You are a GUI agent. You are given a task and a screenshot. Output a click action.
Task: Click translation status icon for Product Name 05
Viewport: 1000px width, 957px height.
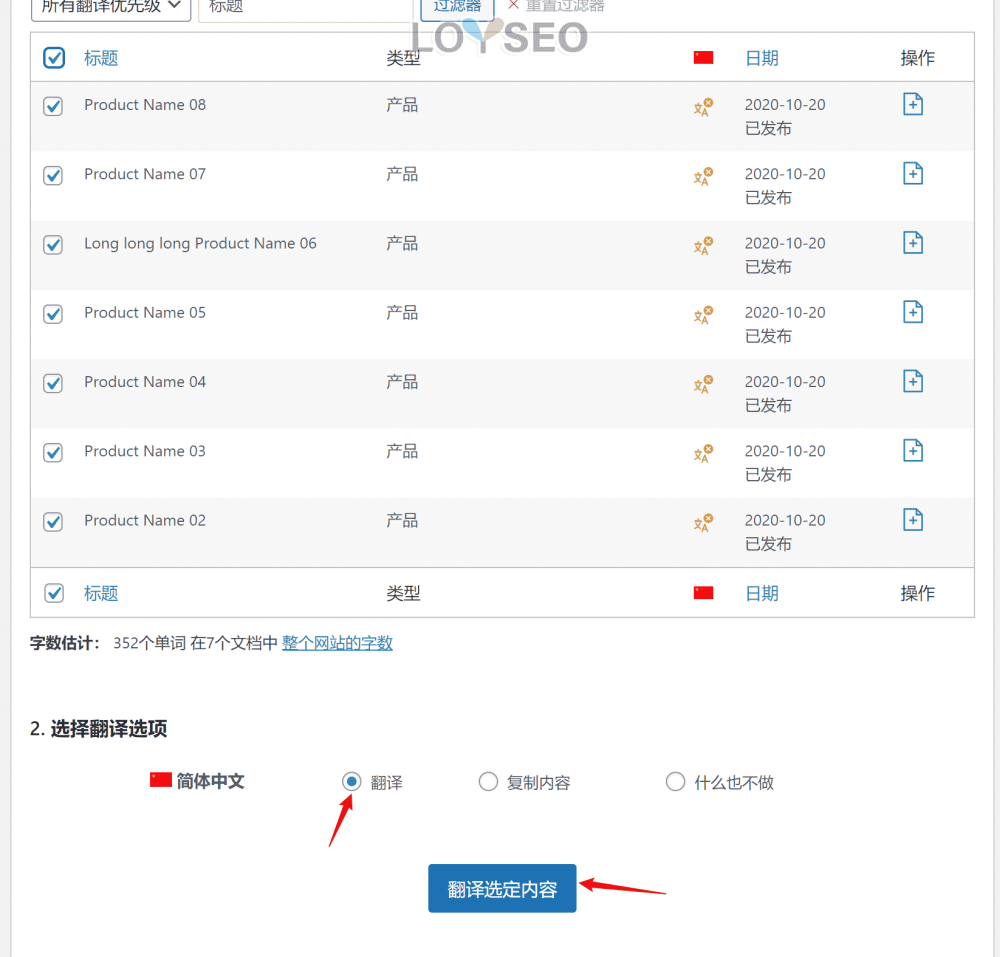pos(703,315)
